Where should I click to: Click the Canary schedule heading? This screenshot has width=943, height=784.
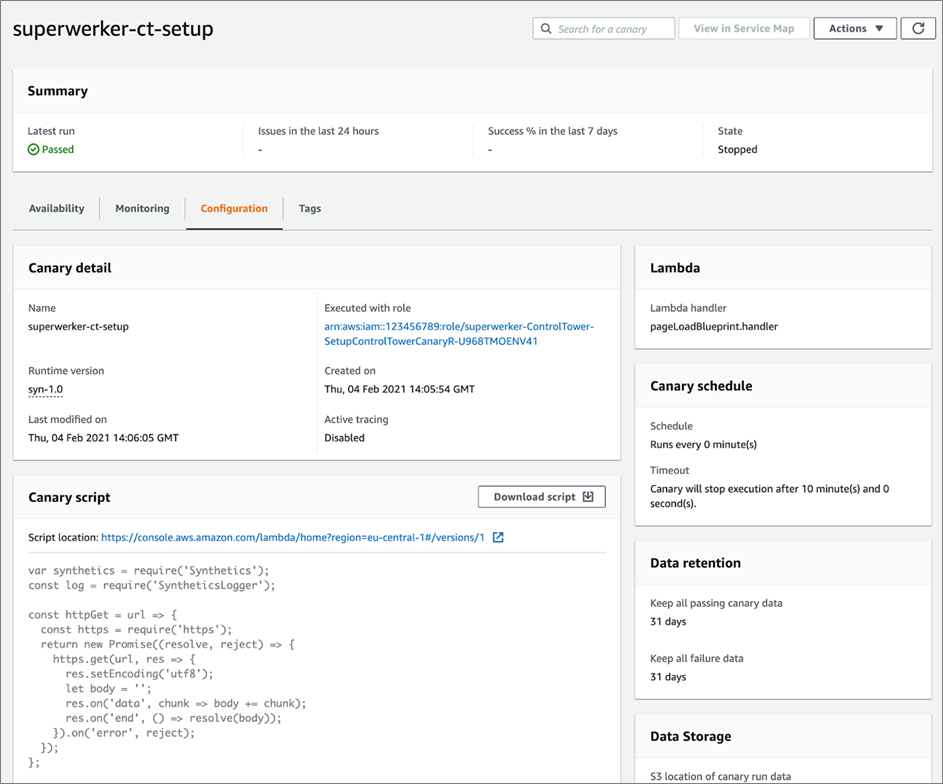click(701, 386)
